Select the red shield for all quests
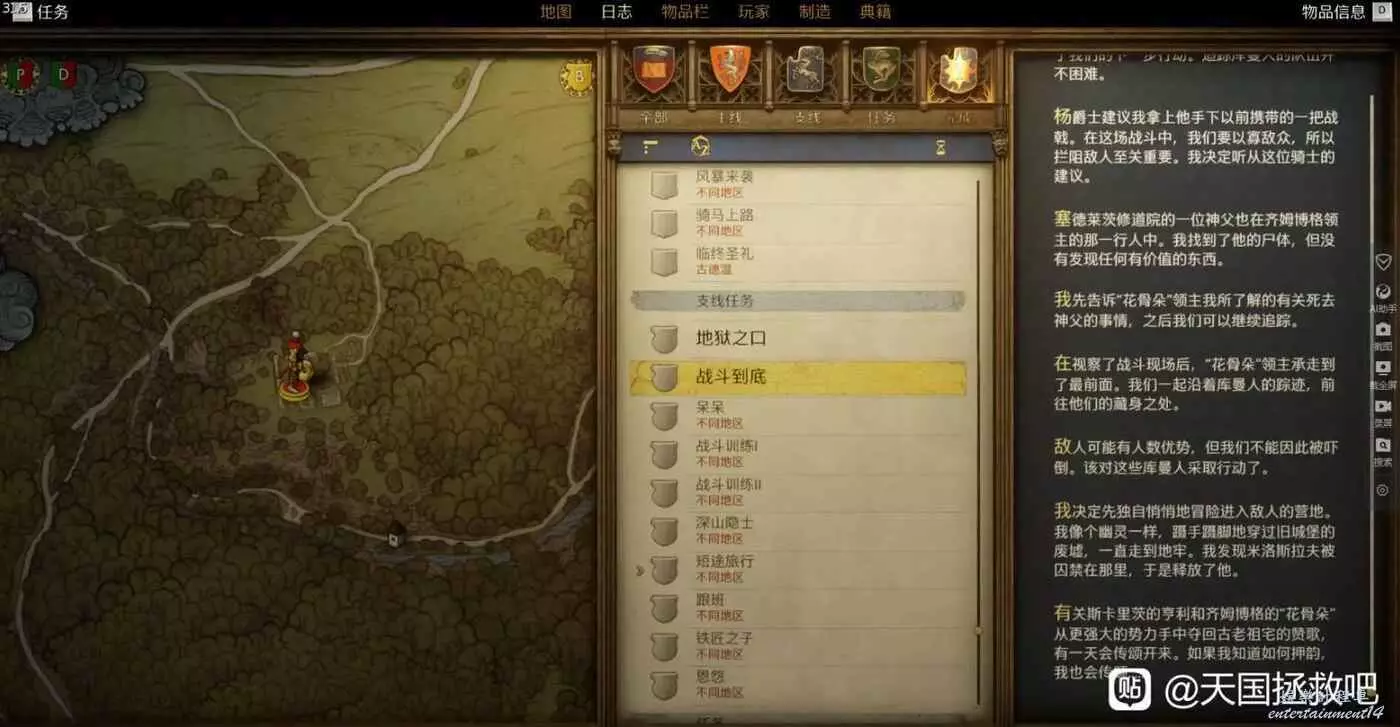The height and width of the screenshot is (727, 1400). click(x=654, y=70)
